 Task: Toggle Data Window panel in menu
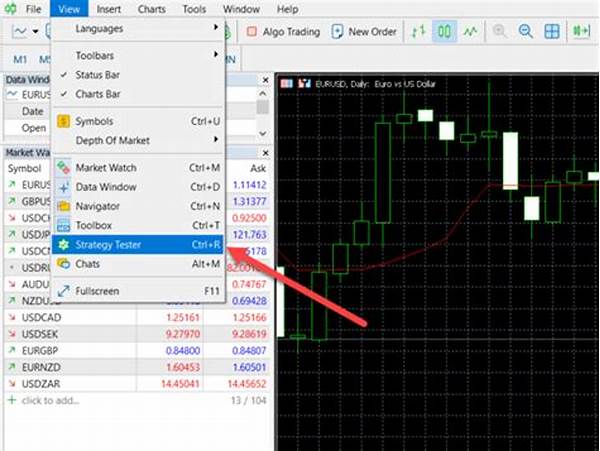[x=138, y=187]
